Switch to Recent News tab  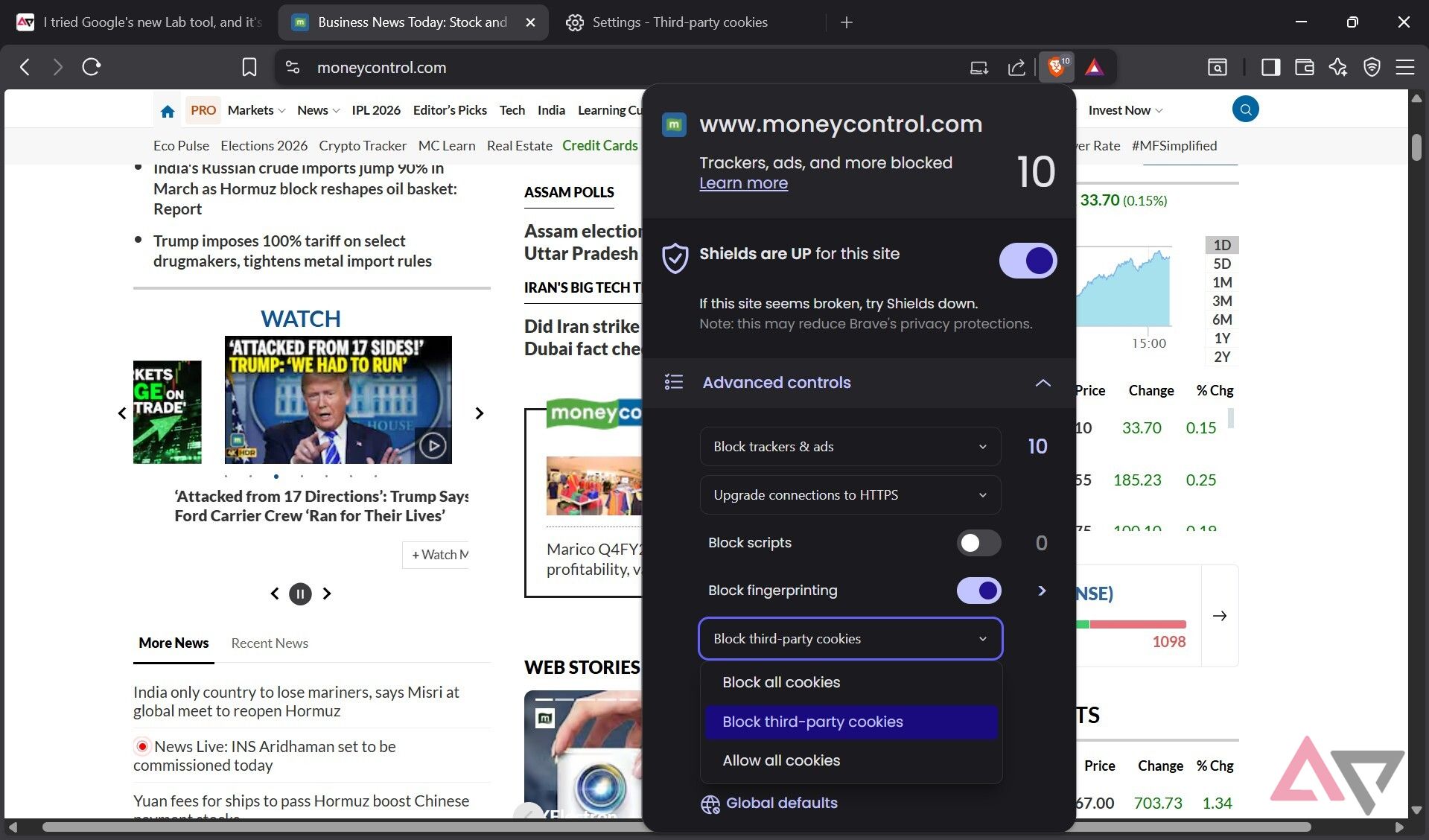[270, 643]
